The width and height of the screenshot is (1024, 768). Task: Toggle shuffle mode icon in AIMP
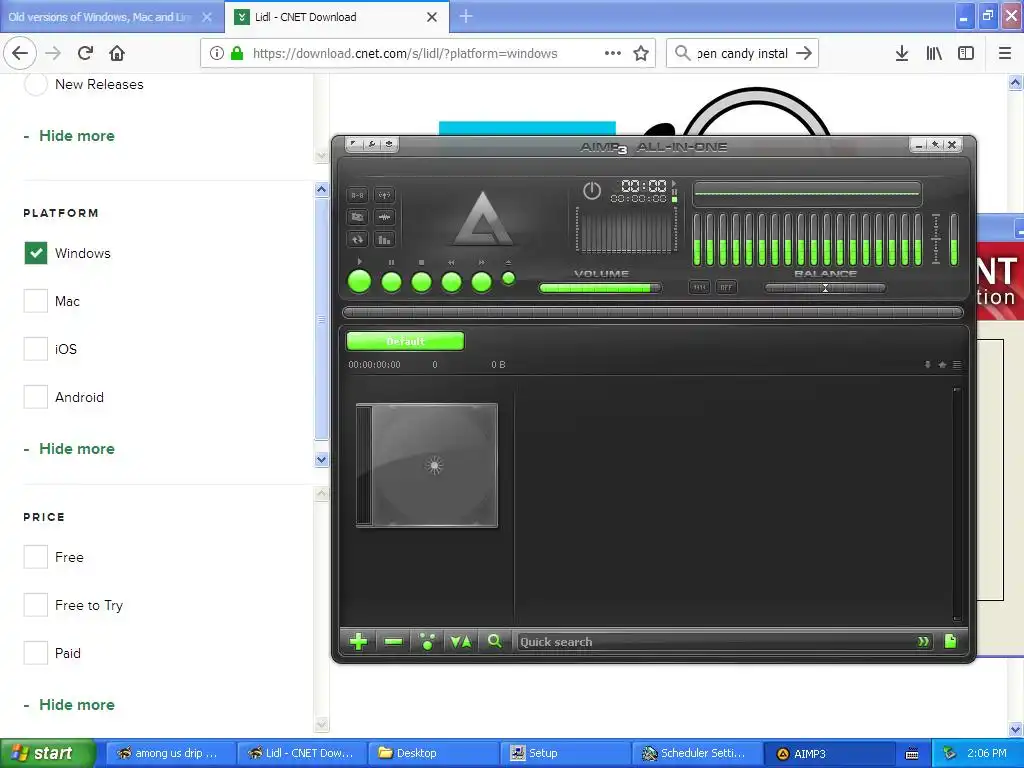[x=358, y=217]
